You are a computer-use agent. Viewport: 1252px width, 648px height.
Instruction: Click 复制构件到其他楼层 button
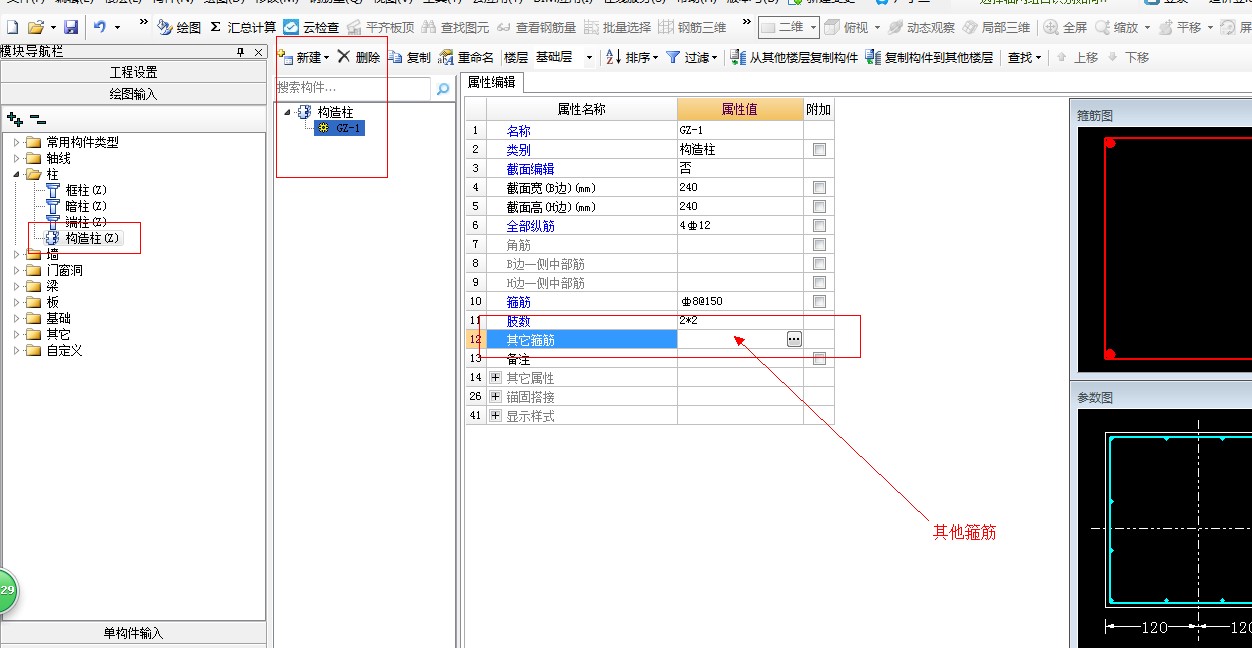929,57
